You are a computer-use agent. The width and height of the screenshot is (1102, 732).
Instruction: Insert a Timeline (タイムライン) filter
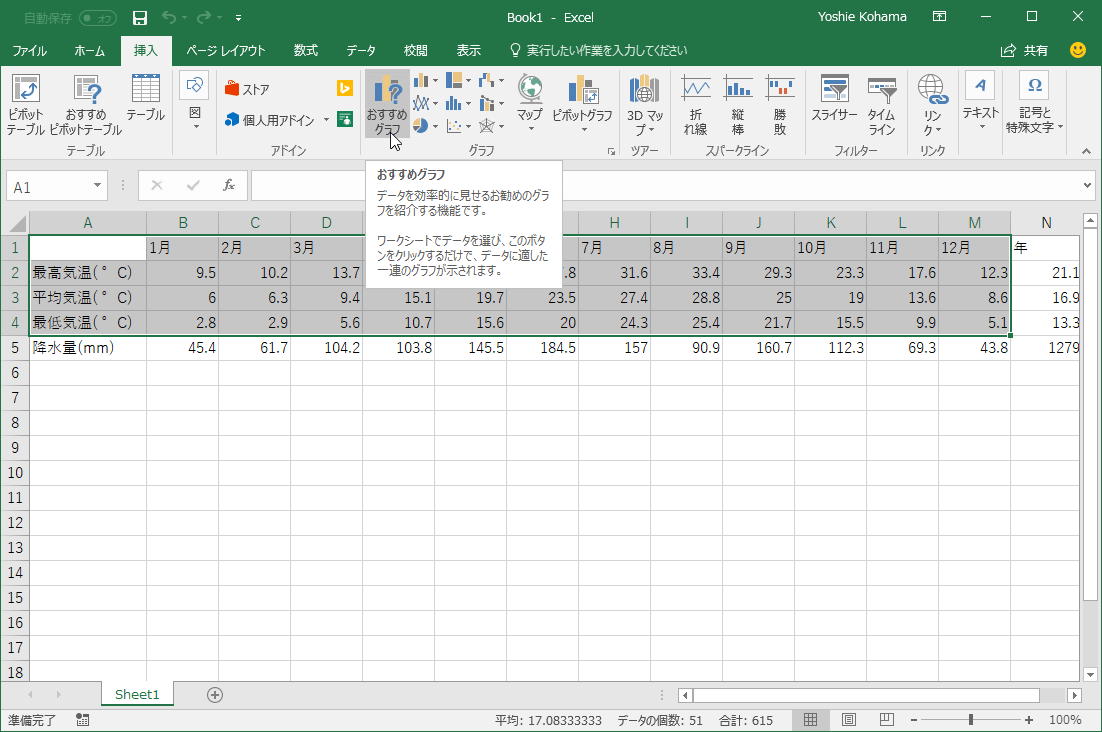[x=881, y=105]
